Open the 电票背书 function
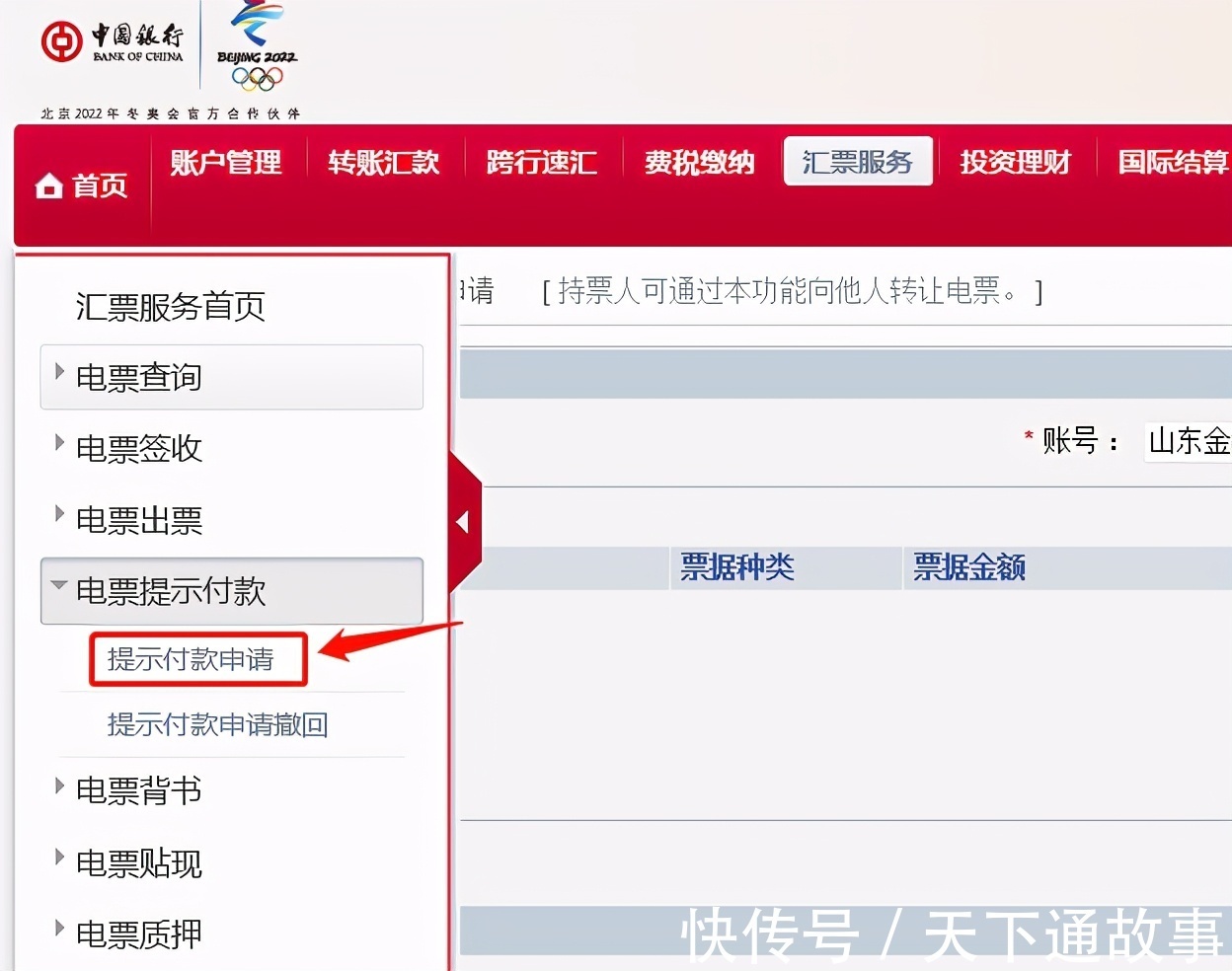The height and width of the screenshot is (971, 1232). click(x=138, y=789)
